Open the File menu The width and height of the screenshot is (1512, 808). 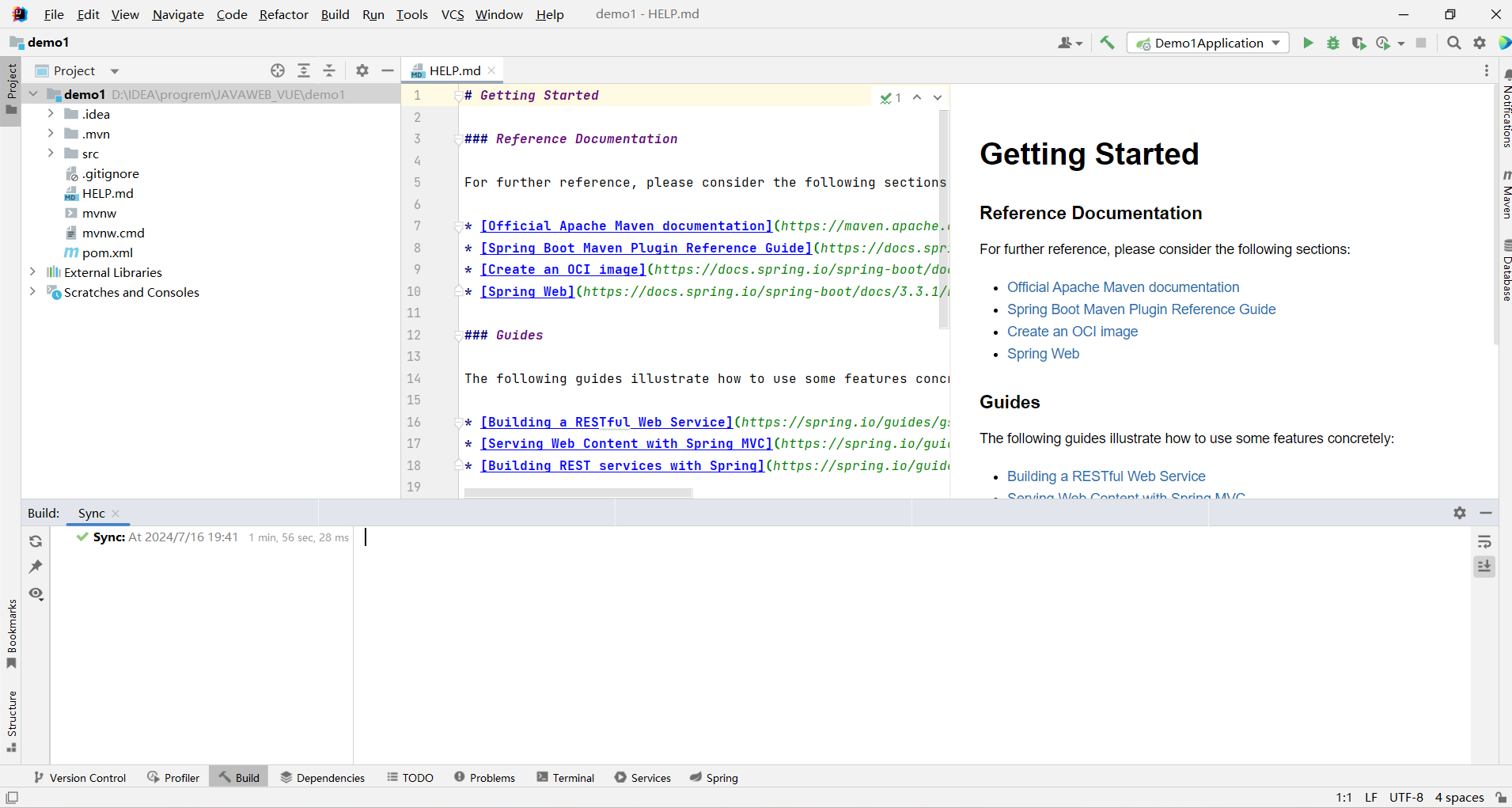(54, 14)
